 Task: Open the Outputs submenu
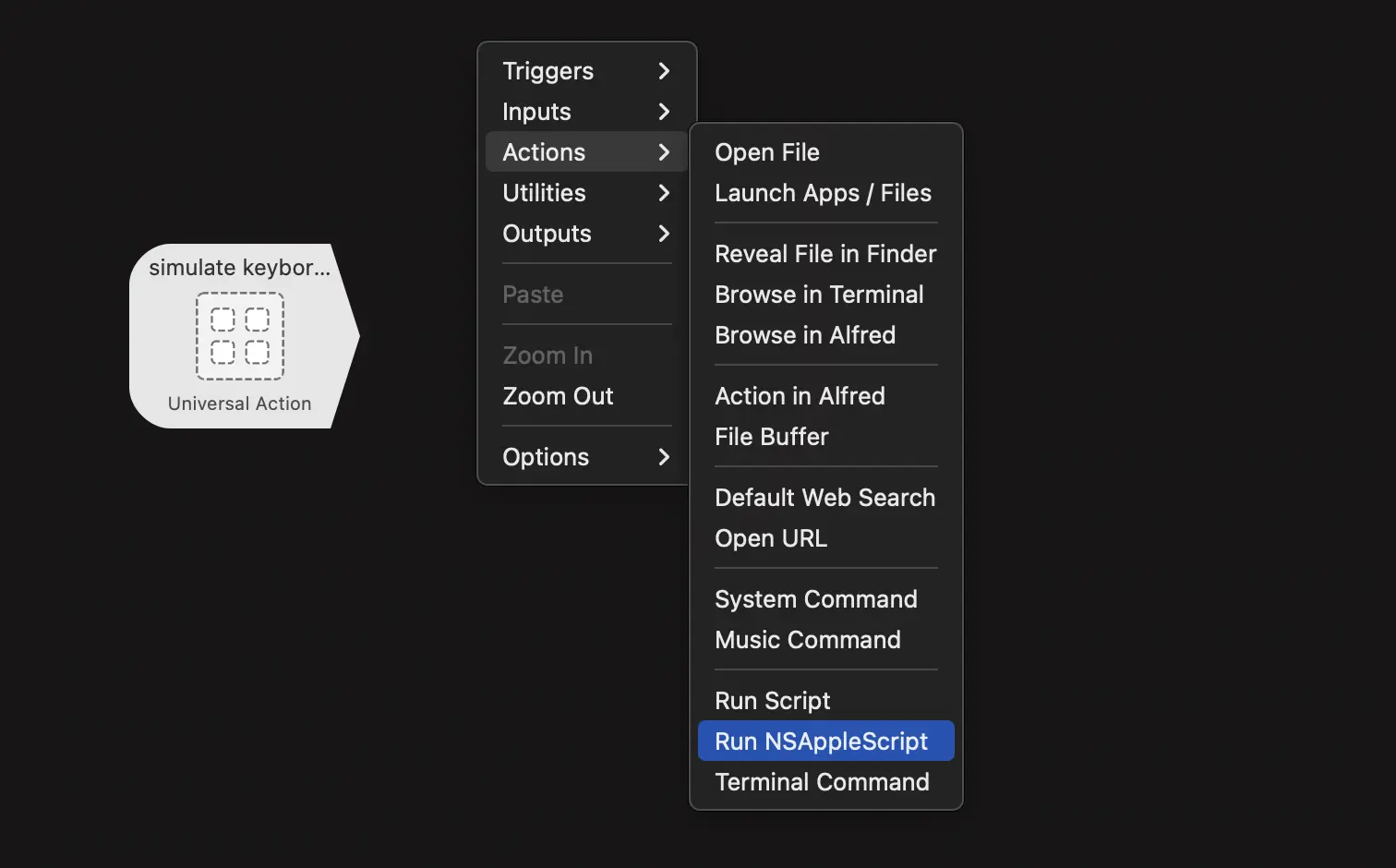tap(586, 234)
